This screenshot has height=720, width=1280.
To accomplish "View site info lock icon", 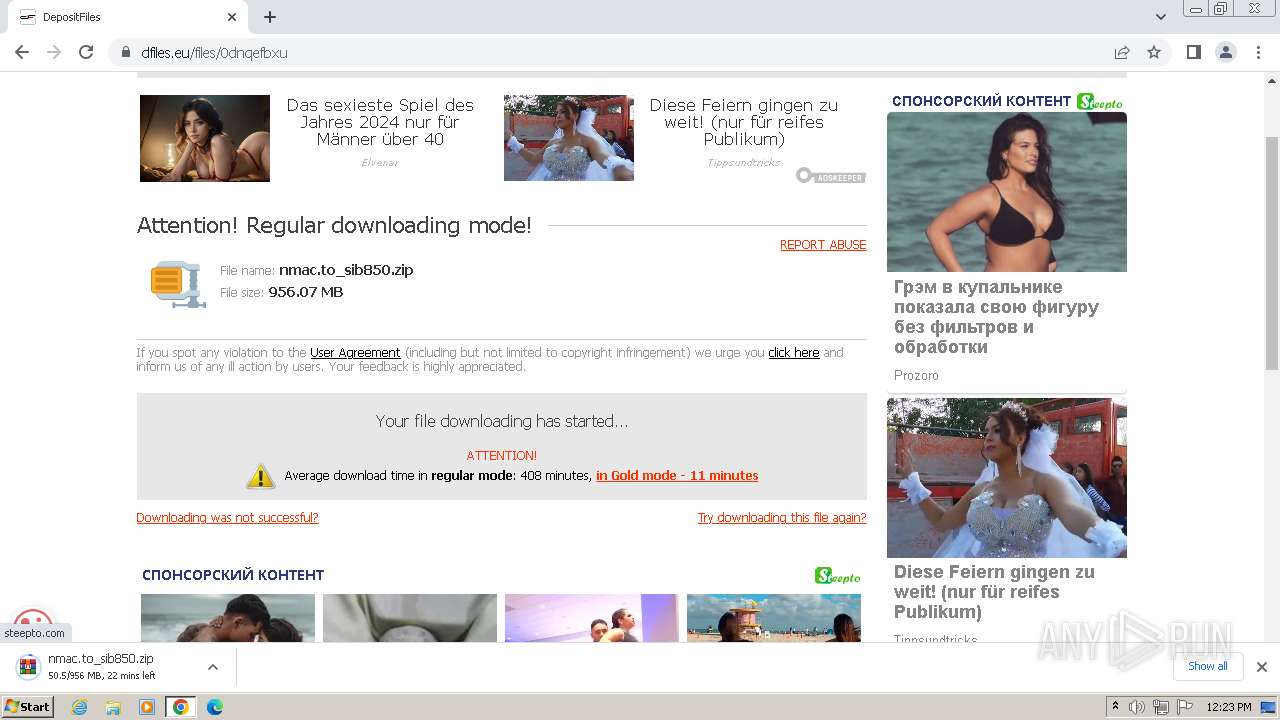I will [x=126, y=53].
